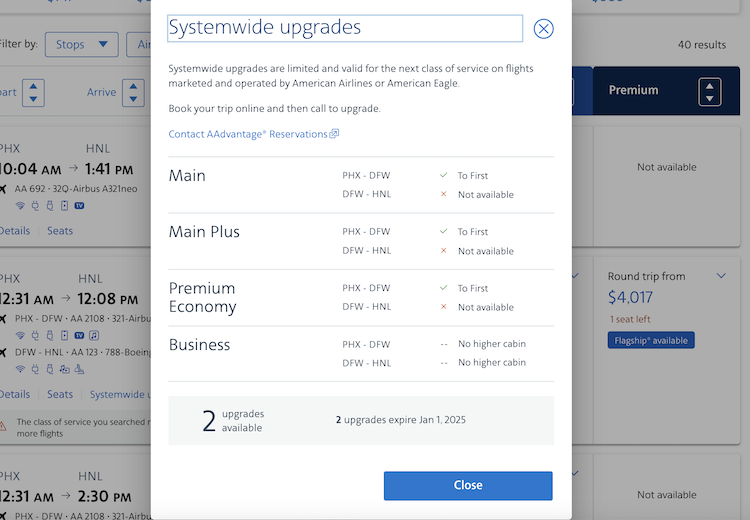The width and height of the screenshot is (750, 520).
Task: Click the '1 seat left' text
Action: click(x=630, y=319)
